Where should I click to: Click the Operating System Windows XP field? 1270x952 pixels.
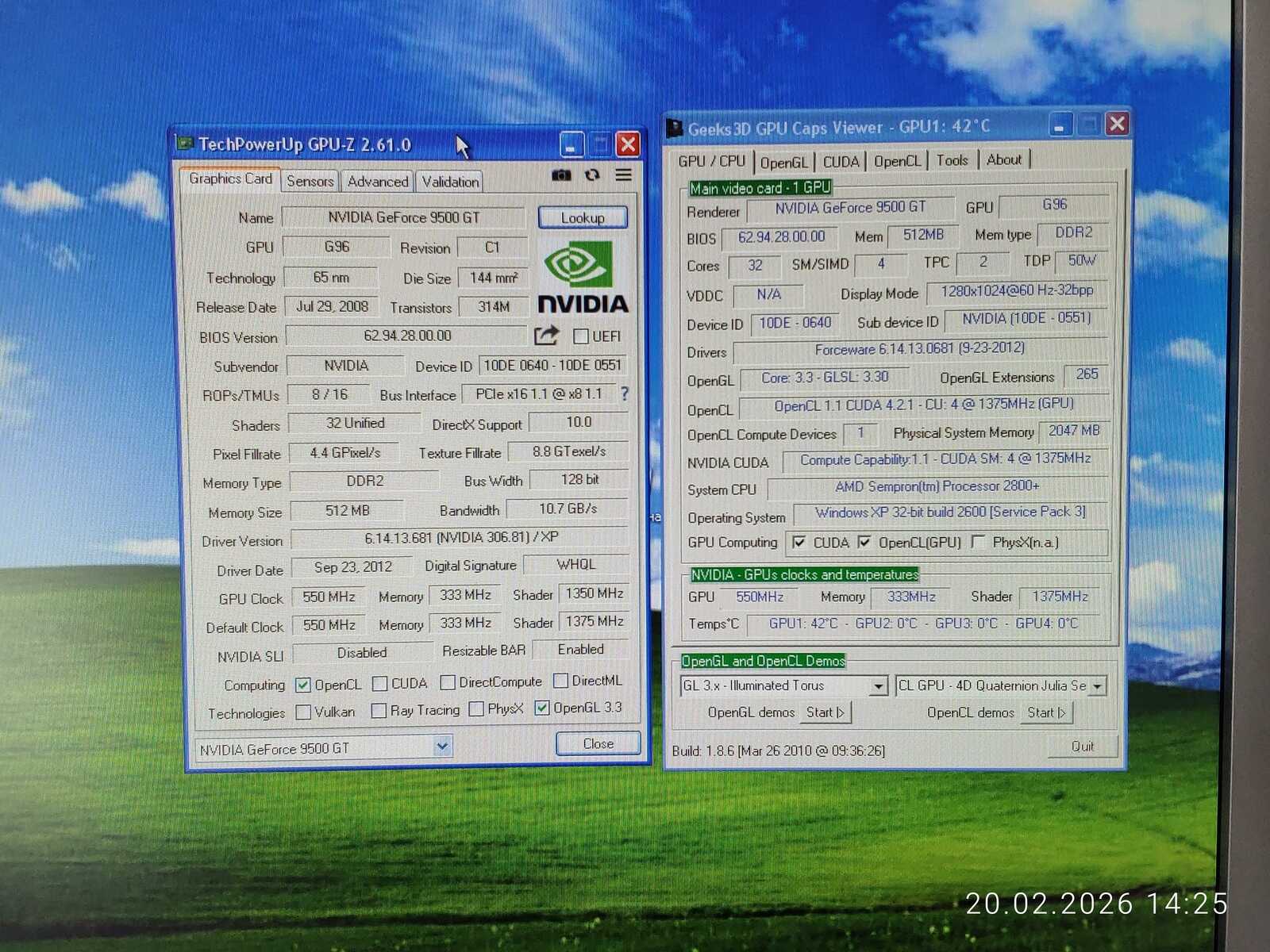tap(950, 512)
